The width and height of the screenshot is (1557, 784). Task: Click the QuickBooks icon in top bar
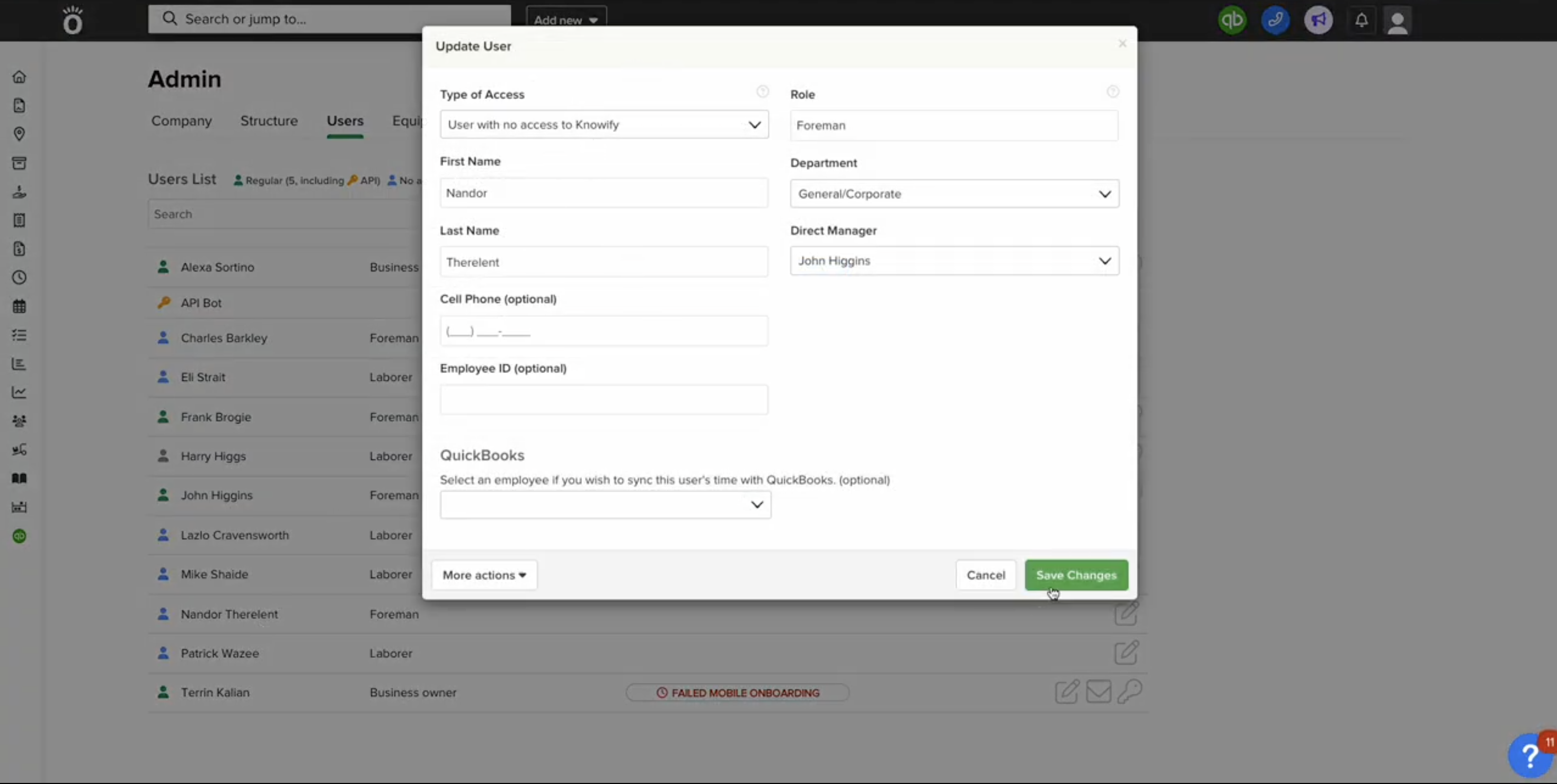[1232, 21]
